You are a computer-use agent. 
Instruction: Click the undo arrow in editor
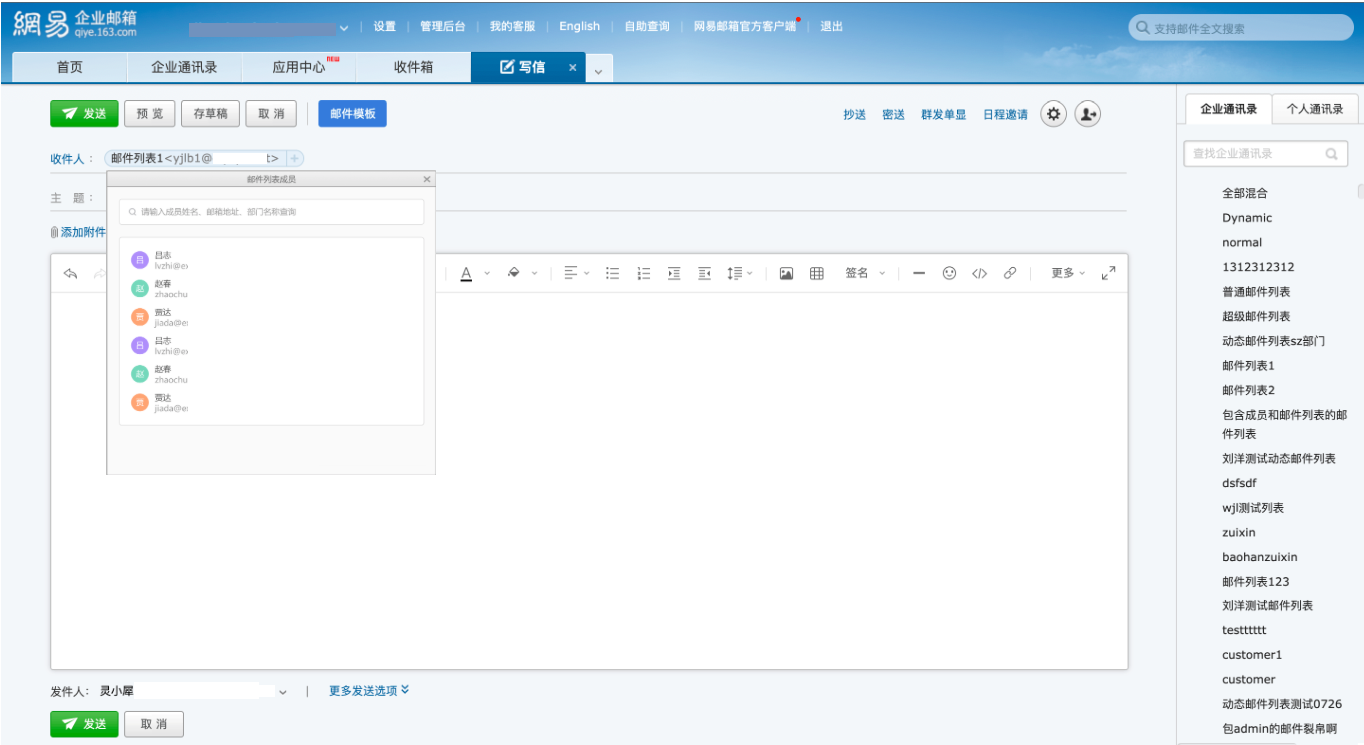(x=70, y=274)
